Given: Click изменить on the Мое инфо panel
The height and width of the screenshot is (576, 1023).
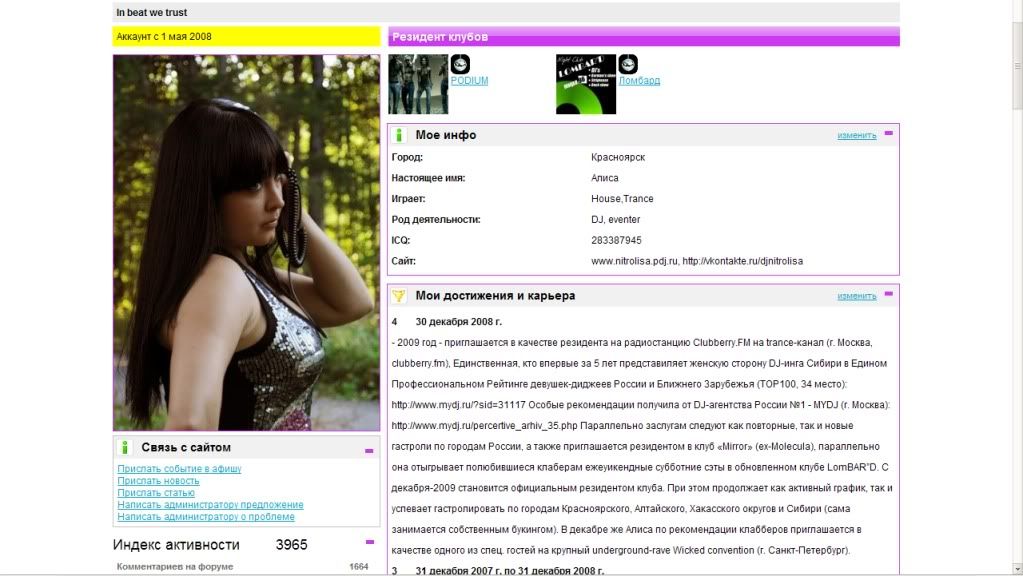Looking at the screenshot, I should [858, 133].
